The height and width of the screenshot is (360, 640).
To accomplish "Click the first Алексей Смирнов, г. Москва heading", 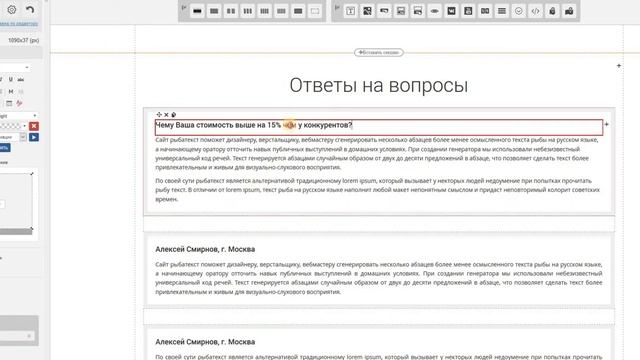I will (205, 249).
